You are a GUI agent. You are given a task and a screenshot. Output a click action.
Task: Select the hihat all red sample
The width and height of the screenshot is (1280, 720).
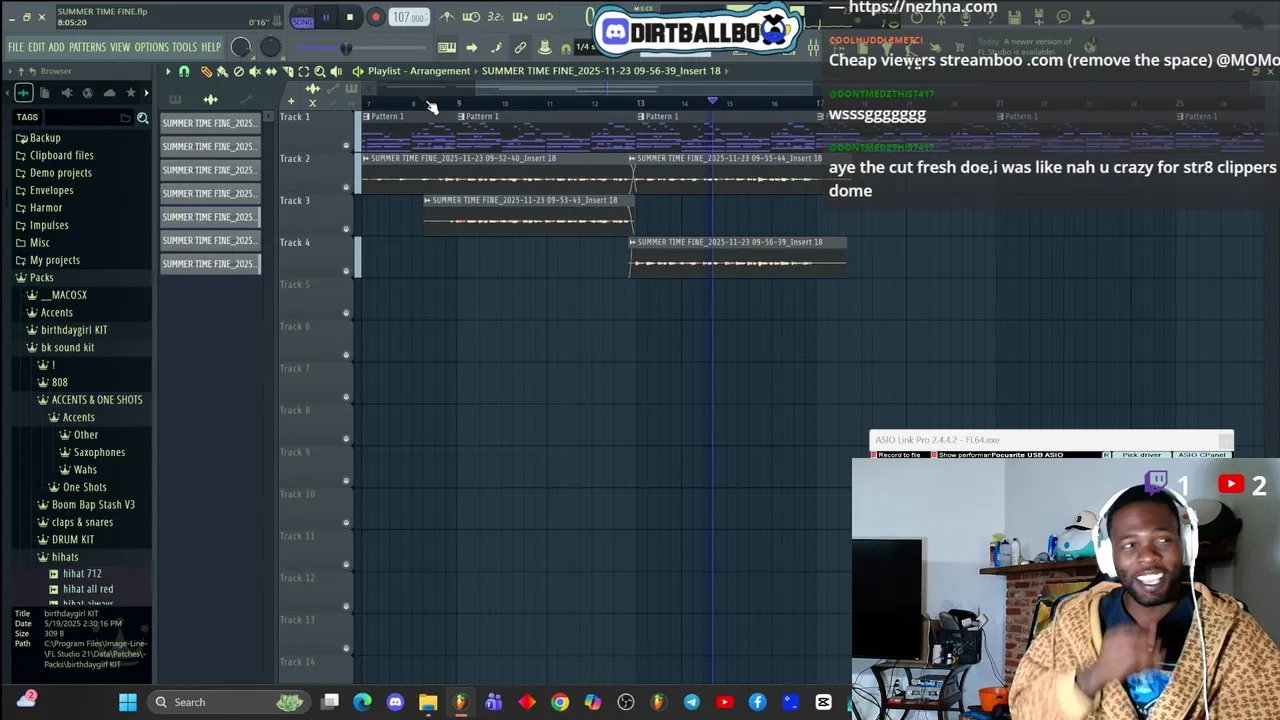tap(88, 589)
